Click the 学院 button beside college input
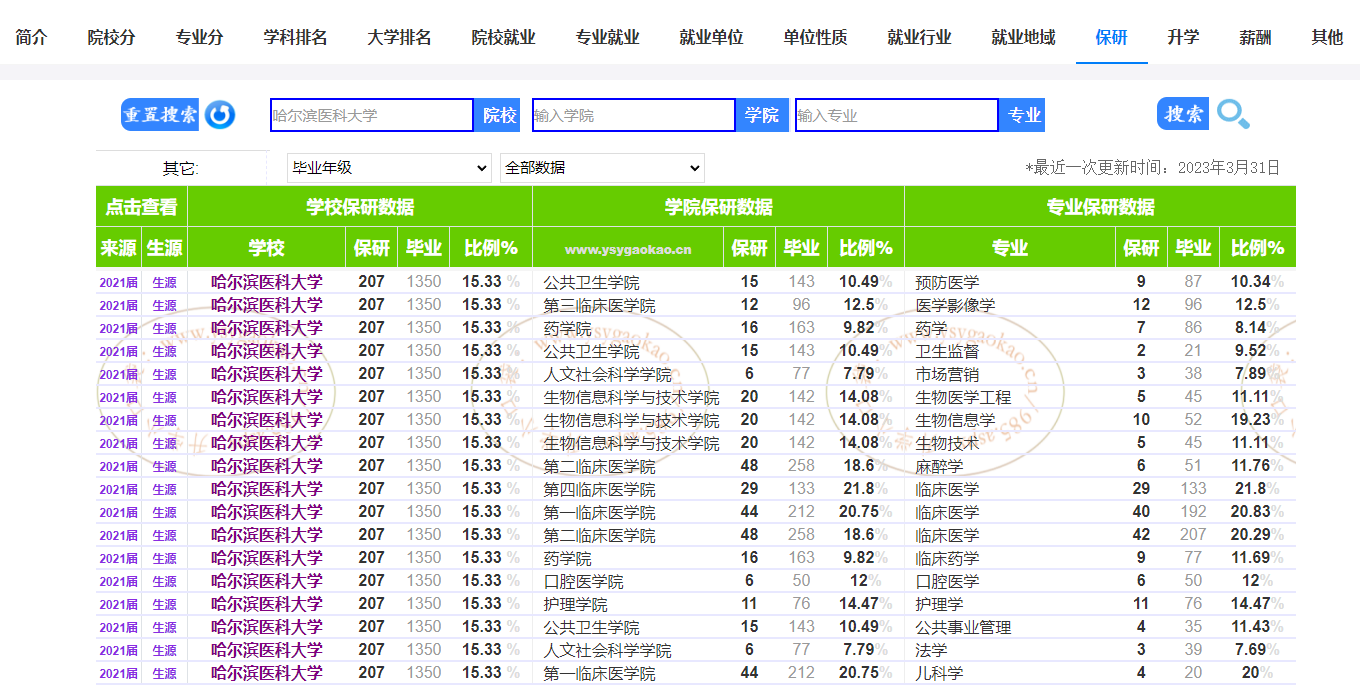Viewport: 1360px width, 685px height. pos(762,115)
